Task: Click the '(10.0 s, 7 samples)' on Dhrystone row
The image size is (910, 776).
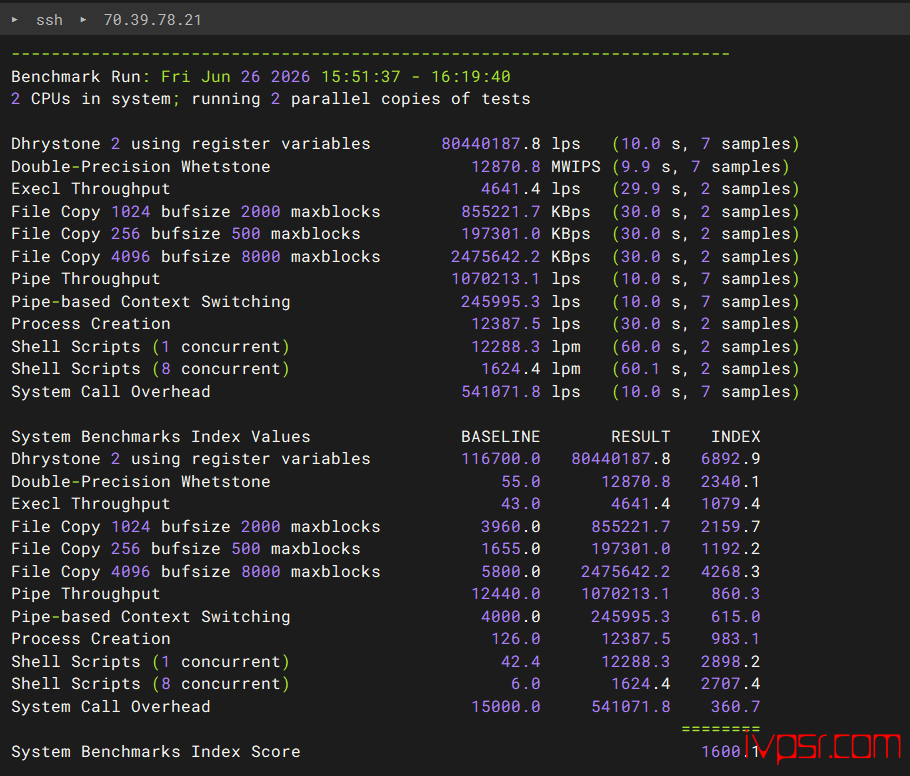Action: click(x=706, y=144)
